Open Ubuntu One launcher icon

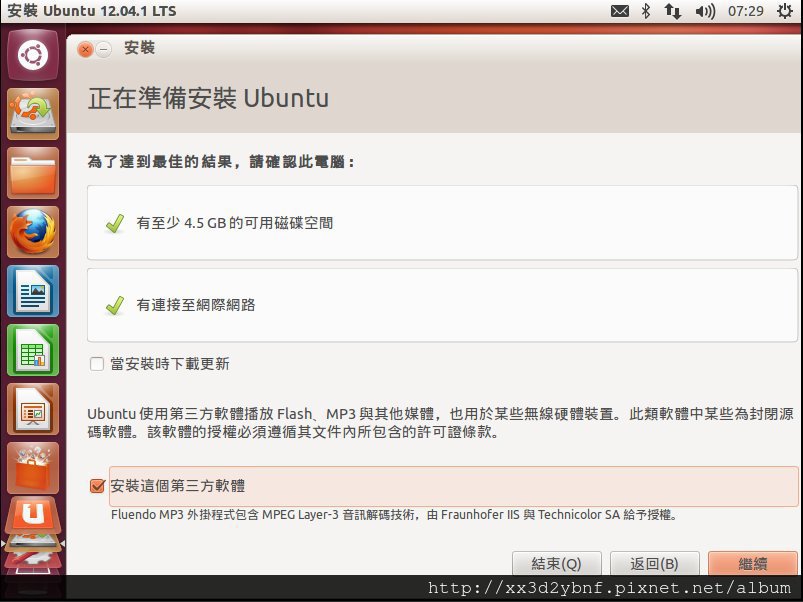point(33,516)
